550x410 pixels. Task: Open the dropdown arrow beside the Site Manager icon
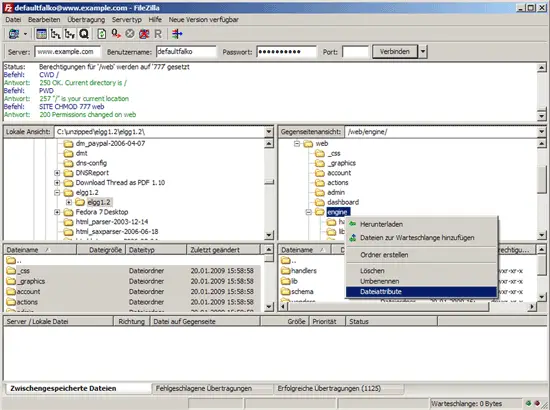[25, 34]
